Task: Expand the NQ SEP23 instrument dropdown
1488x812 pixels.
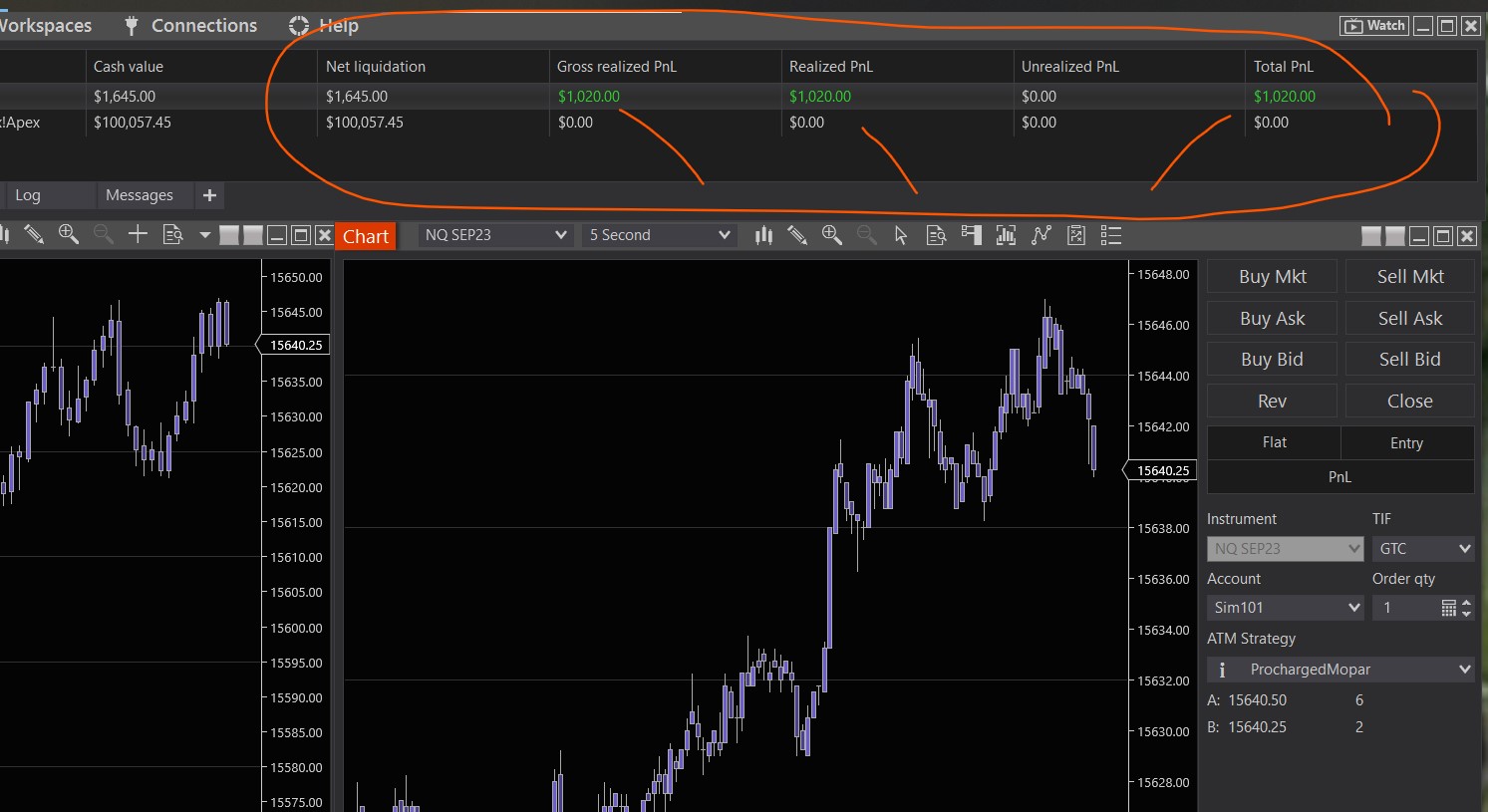Action: (495, 235)
